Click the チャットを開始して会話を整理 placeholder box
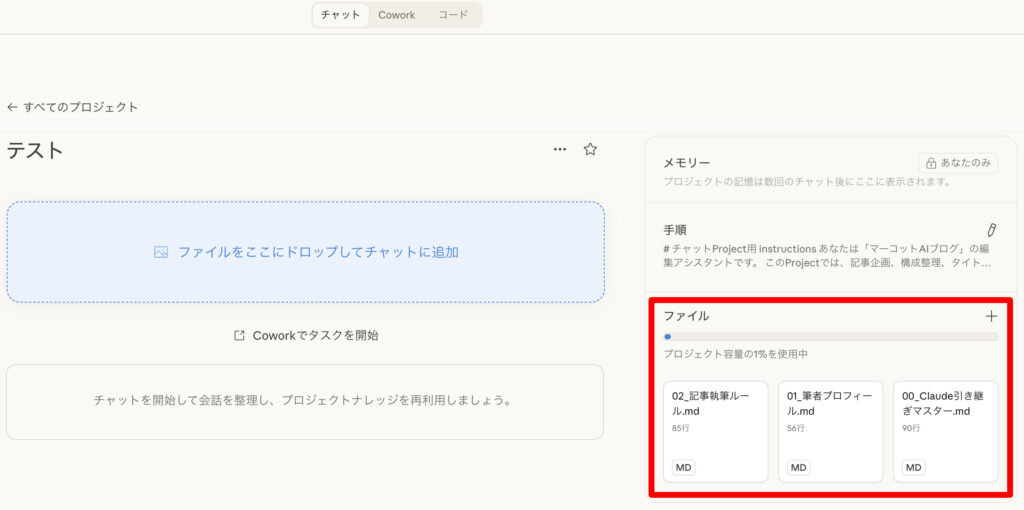The height and width of the screenshot is (510, 1024). 305,401
